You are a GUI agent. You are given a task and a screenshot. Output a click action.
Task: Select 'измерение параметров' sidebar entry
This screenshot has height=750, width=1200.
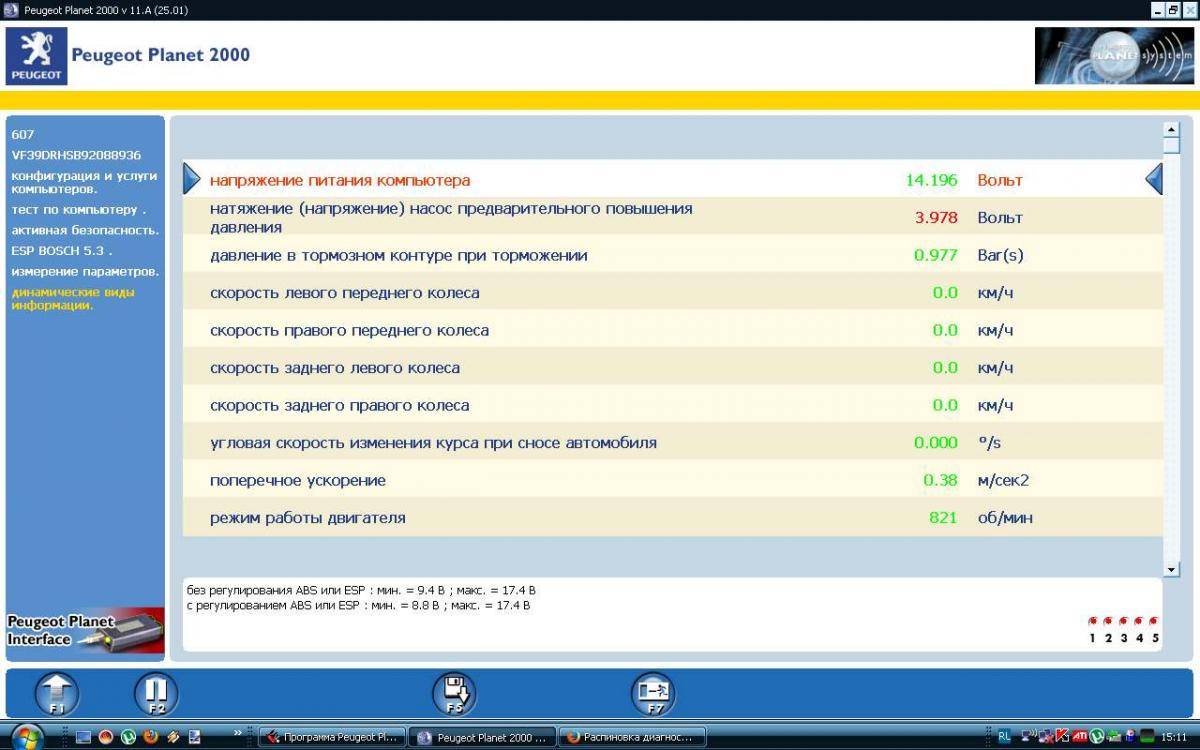(85, 272)
